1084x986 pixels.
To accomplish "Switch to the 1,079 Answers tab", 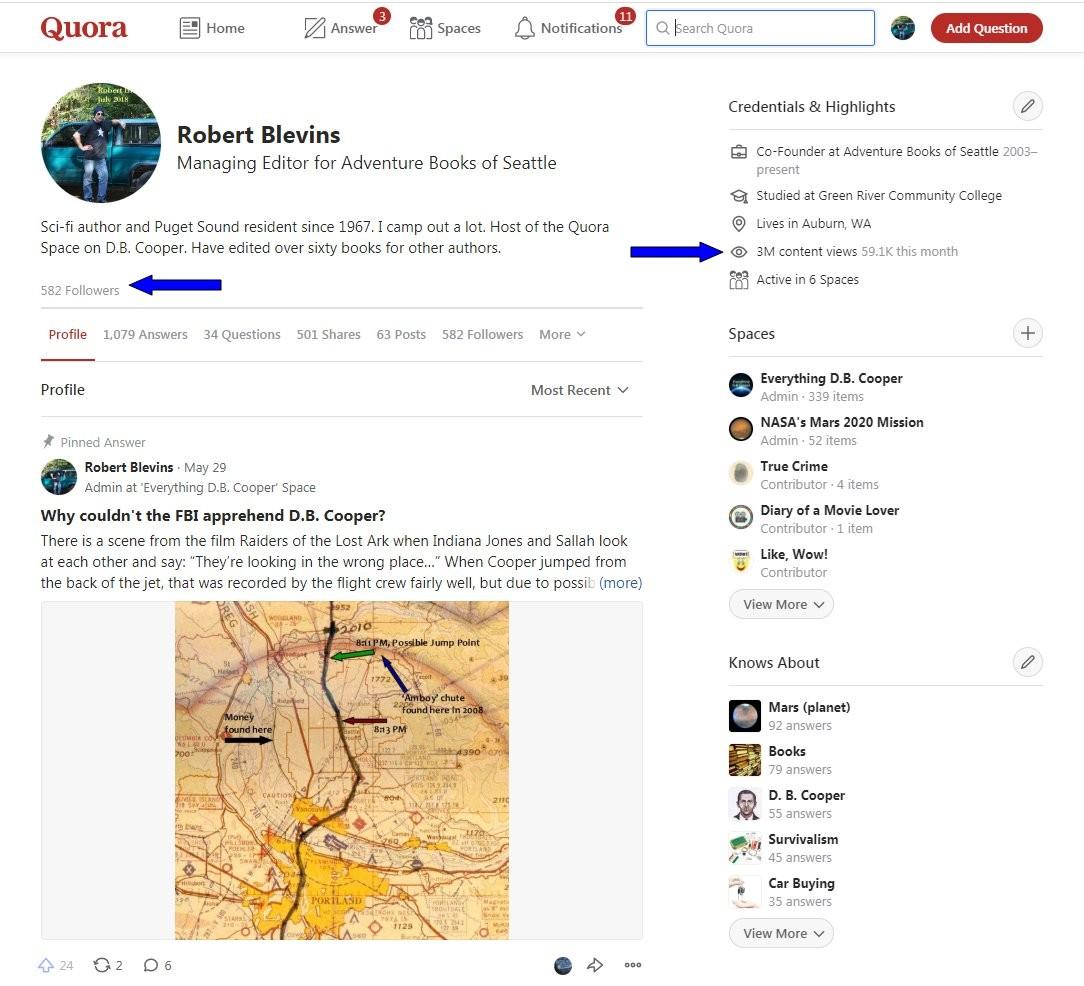I will [x=145, y=335].
